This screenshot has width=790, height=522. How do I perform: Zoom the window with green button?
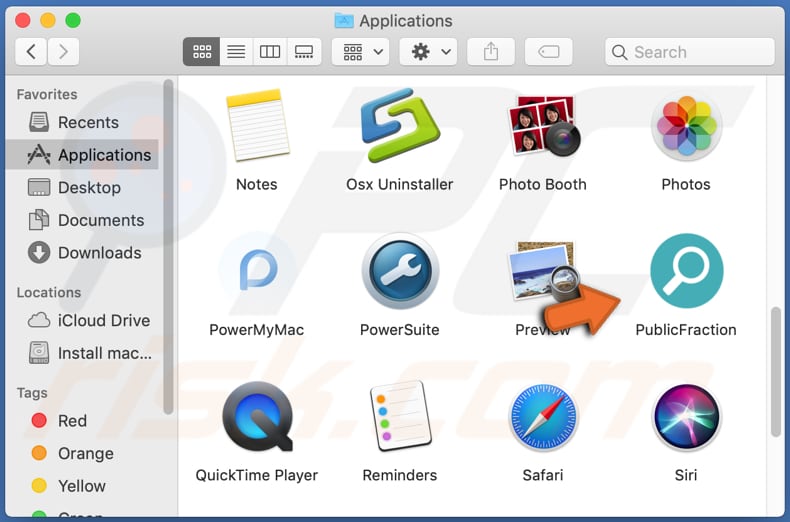(x=73, y=21)
